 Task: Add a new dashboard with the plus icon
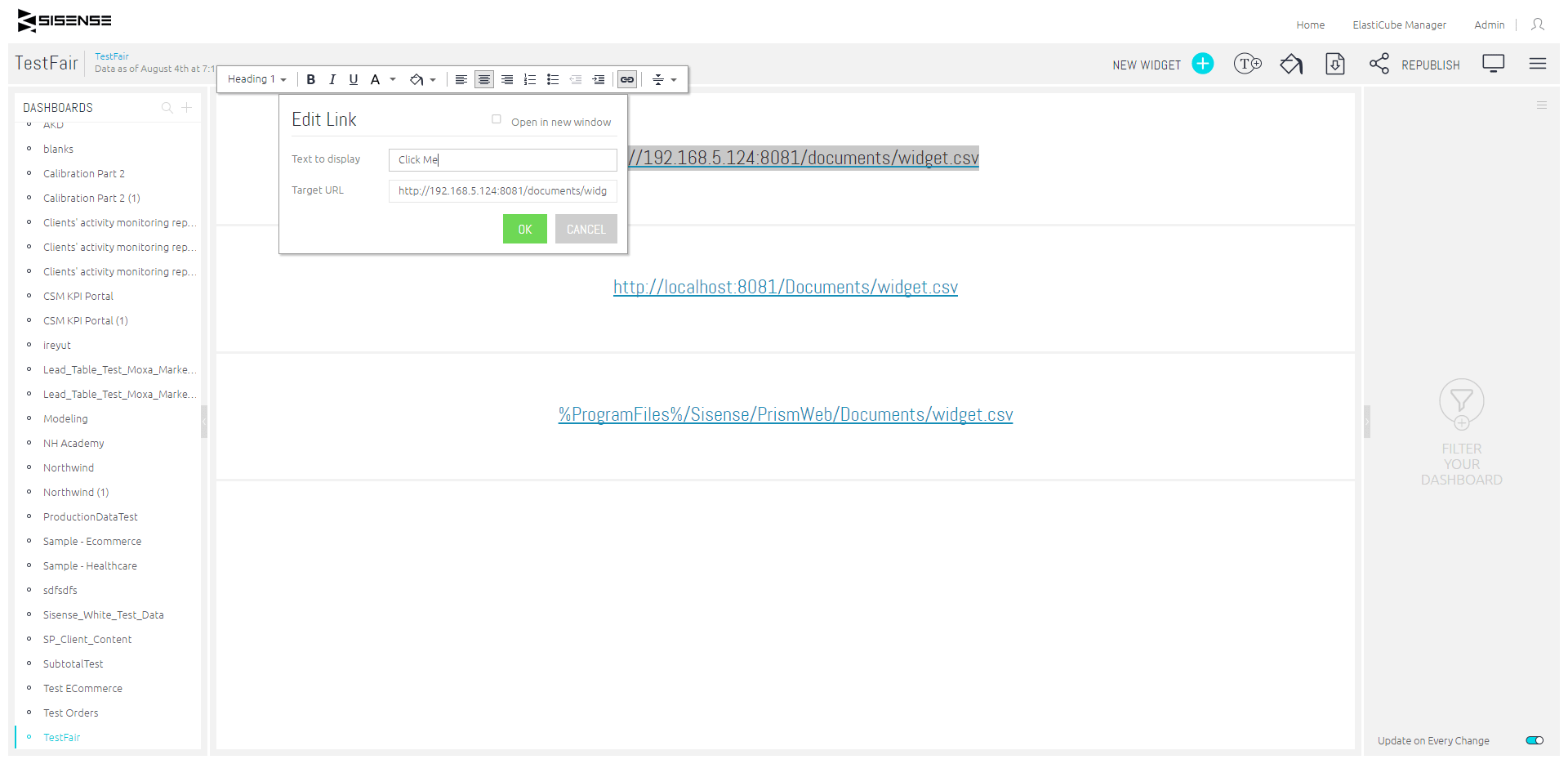(x=187, y=108)
